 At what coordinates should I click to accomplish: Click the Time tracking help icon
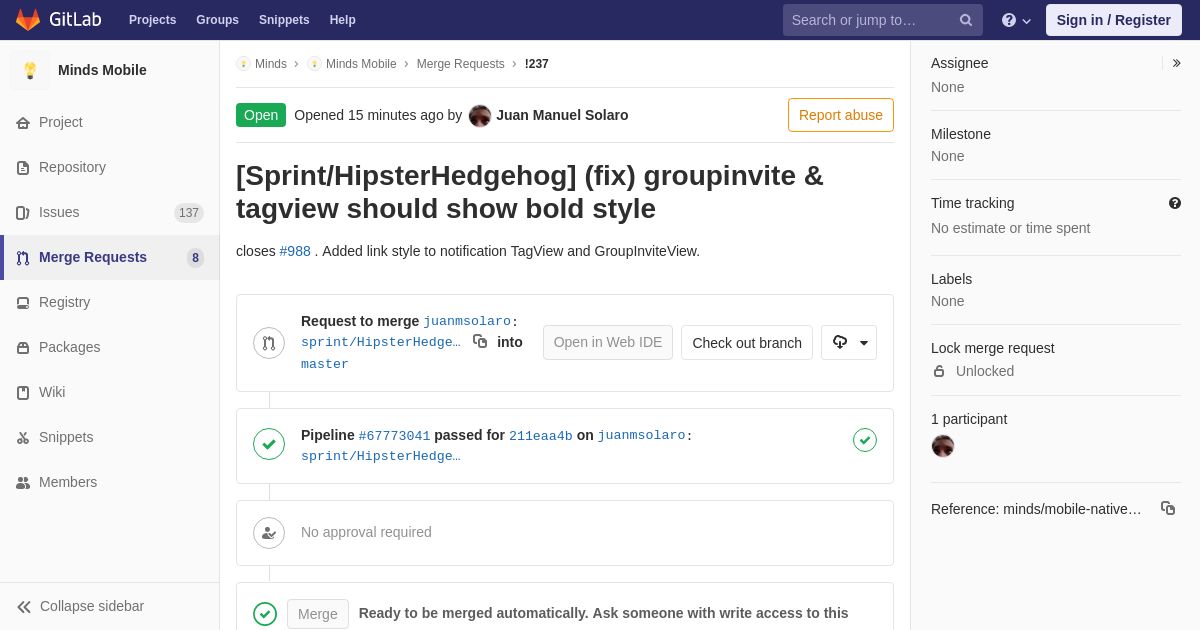(1175, 203)
